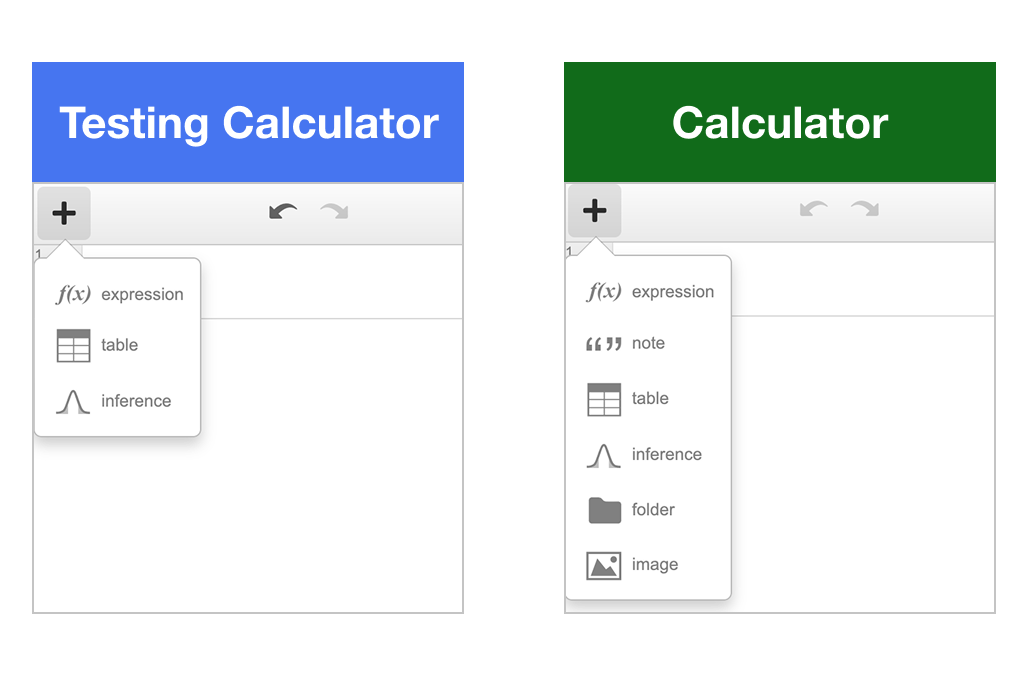The image size is (1032, 686).
Task: Click the green Calculator title bar
Action: (780, 121)
